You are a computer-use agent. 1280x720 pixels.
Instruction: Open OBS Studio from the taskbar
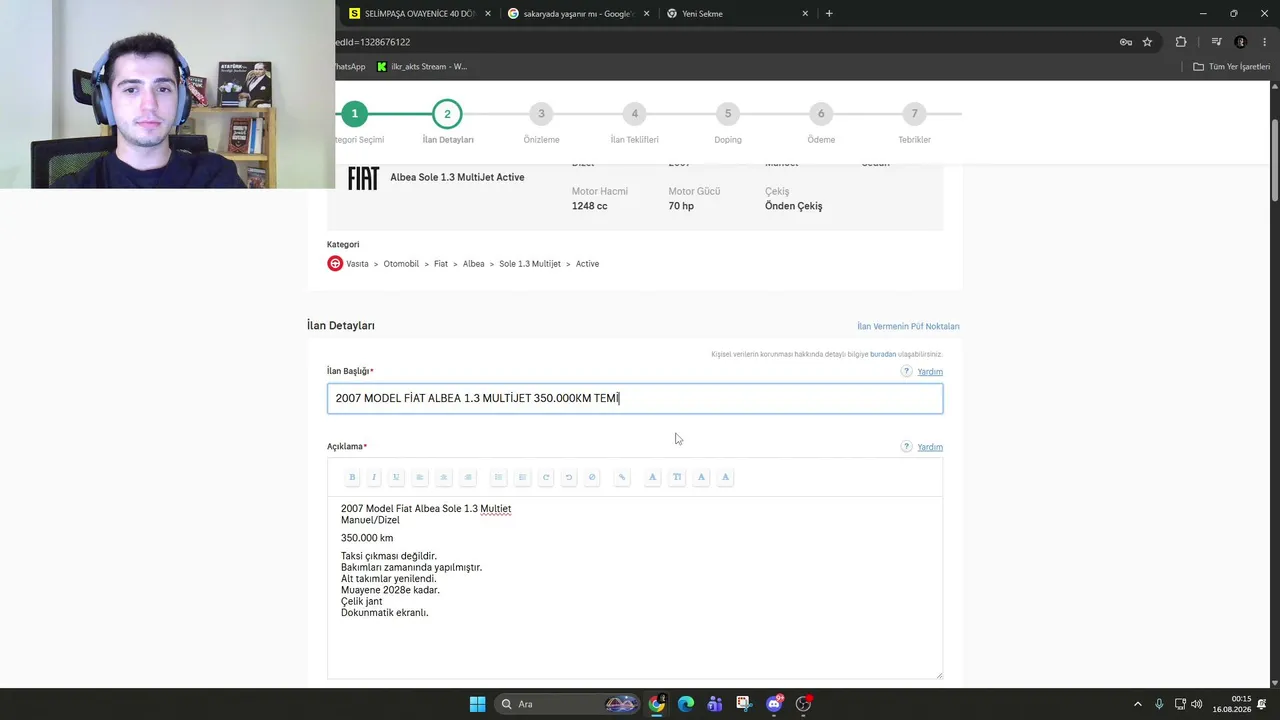coord(802,704)
